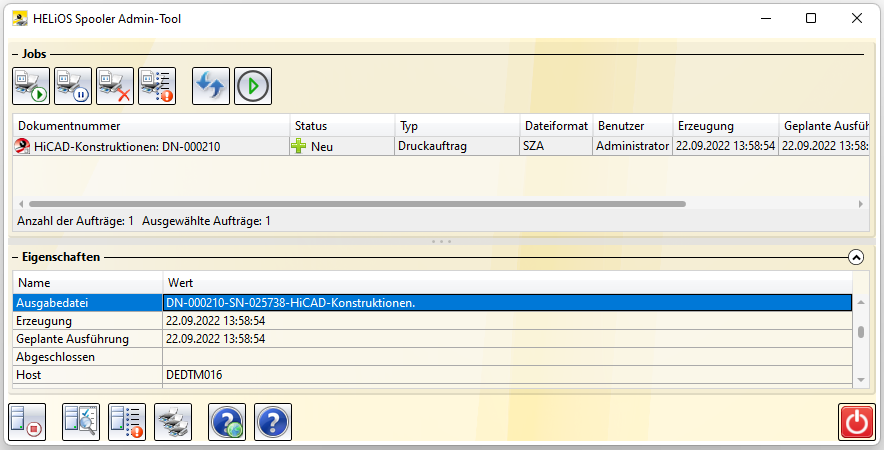Screen dimensions: 884x450
Task: Click the HELiOS Spooler title bar icon
Action: [x=20, y=19]
